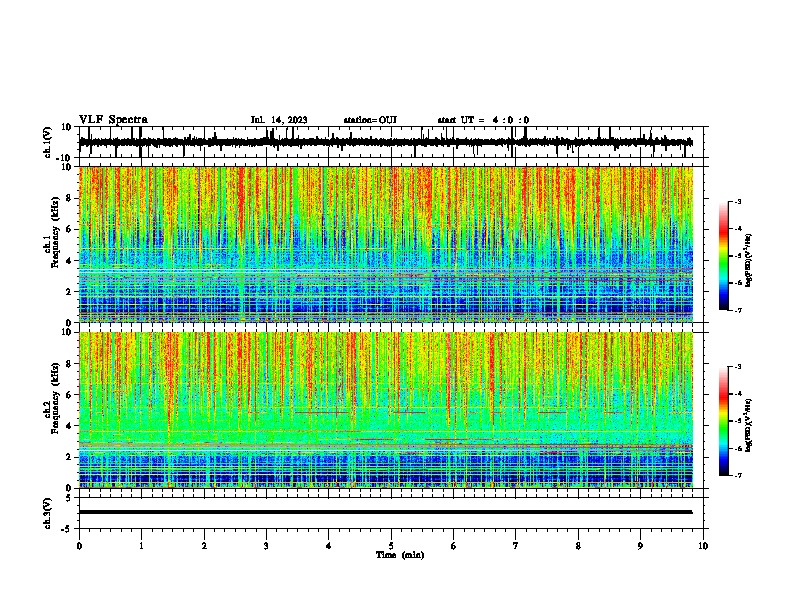
Task: Click time-axis tick label '5'
Action: (x=391, y=546)
